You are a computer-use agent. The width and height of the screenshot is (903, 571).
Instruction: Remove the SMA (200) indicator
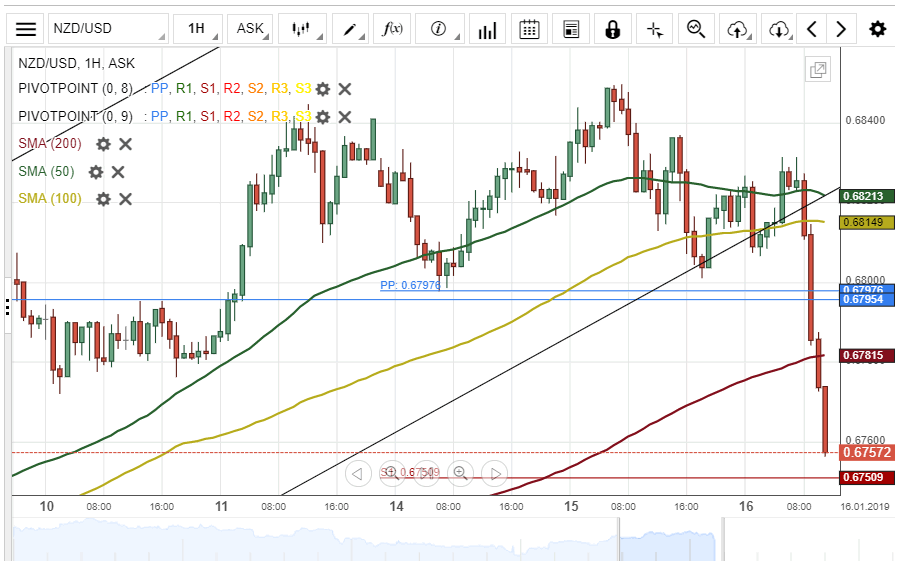pyautogui.click(x=126, y=144)
